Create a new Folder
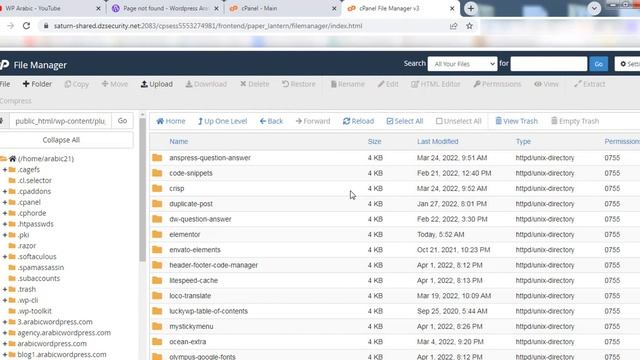The image size is (640, 360). coord(37,84)
